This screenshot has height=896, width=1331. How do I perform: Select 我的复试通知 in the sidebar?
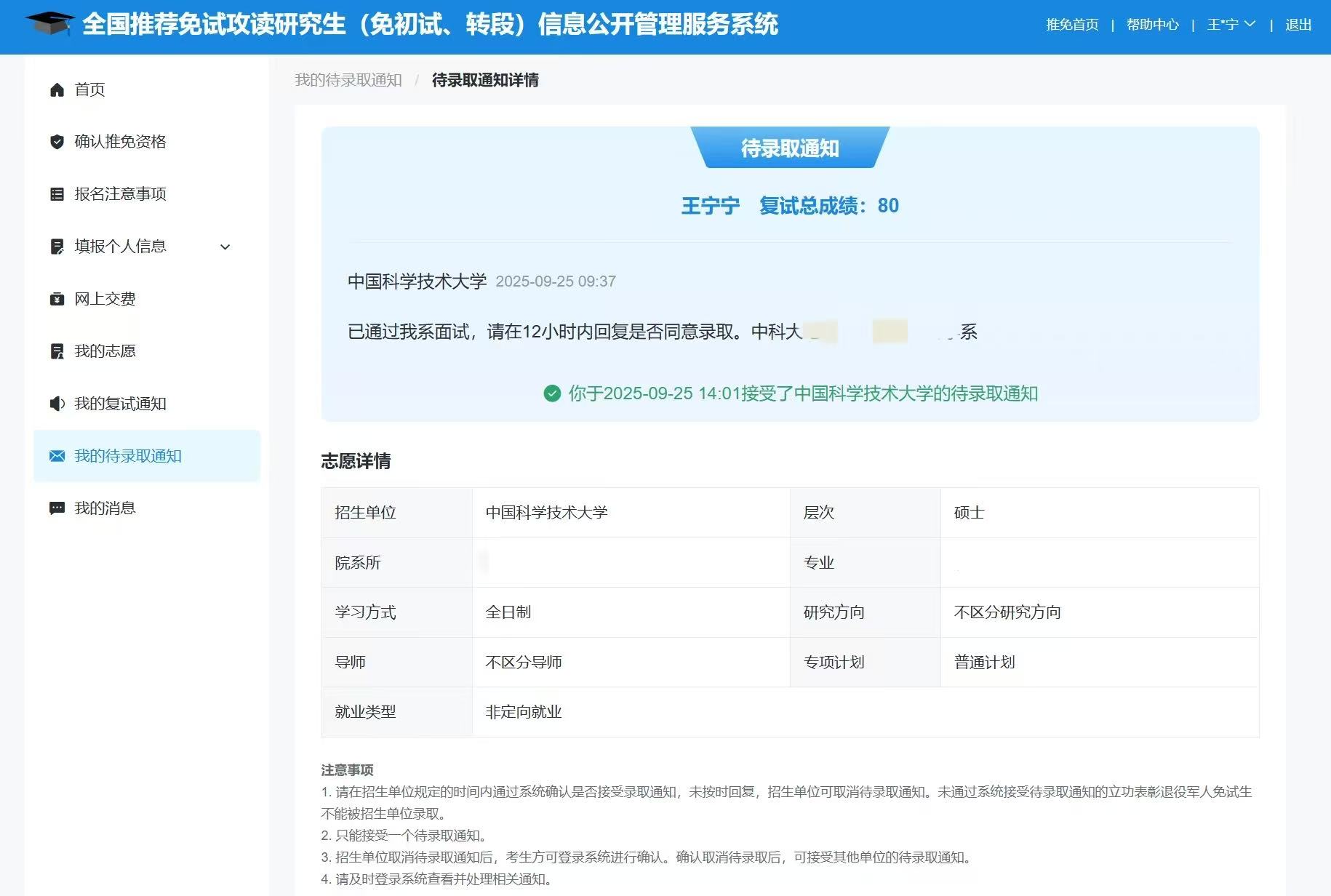click(x=120, y=404)
